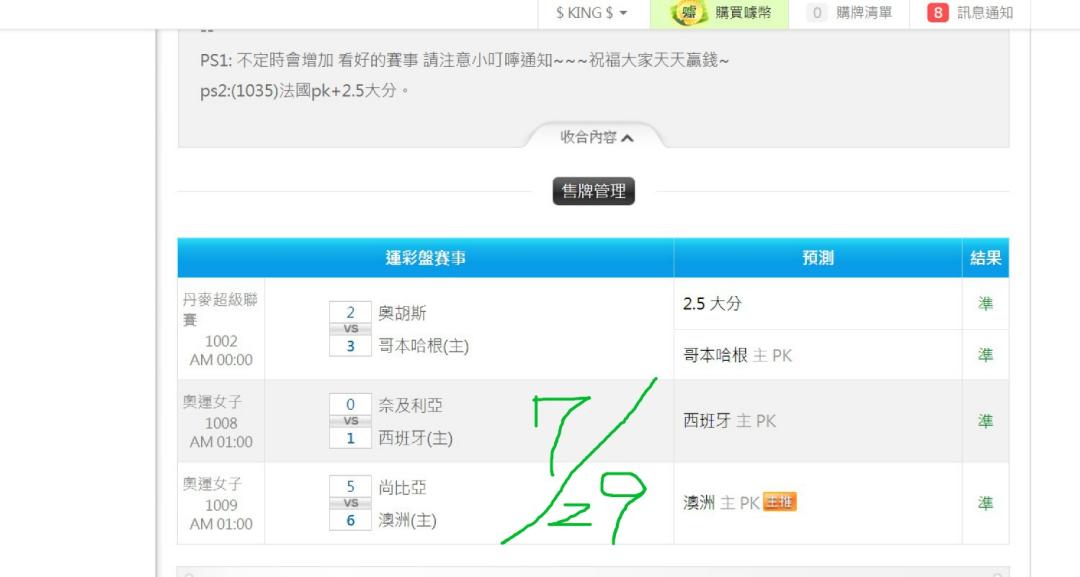The image size is (1080, 577).
Task: Click the red 8 notification badge
Action: coord(937,12)
